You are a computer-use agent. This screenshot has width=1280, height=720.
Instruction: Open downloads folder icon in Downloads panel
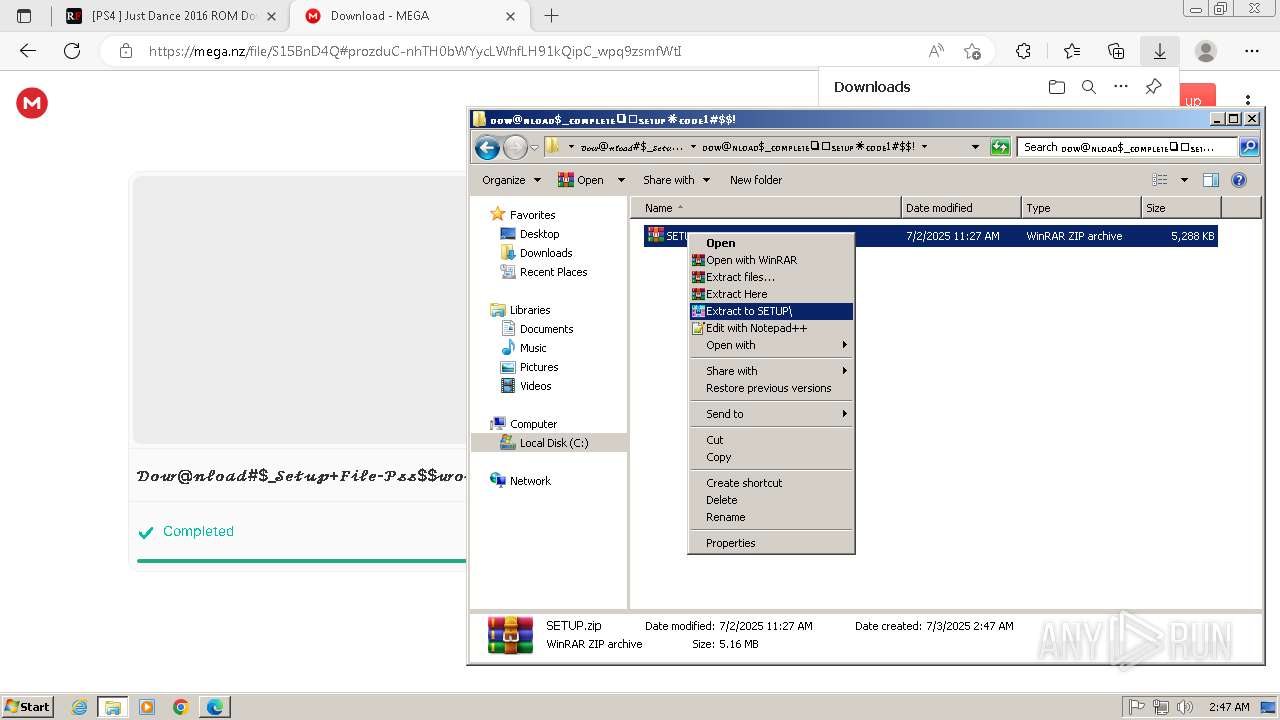[1057, 87]
